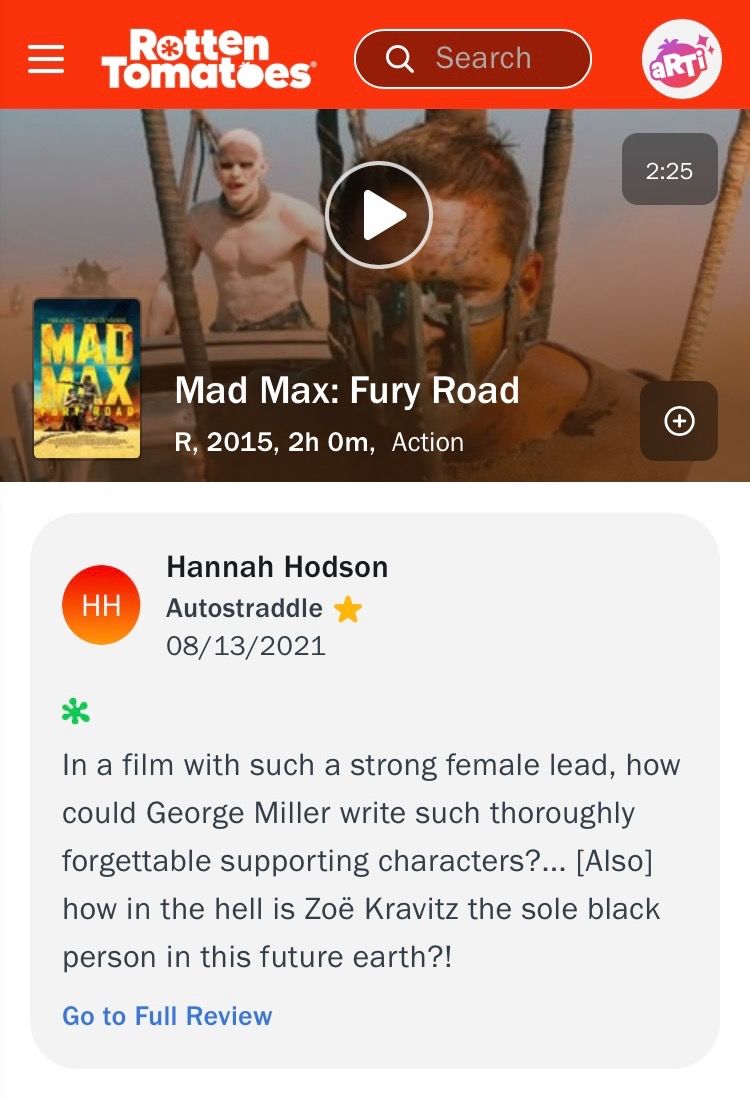The height and width of the screenshot is (1098, 750).
Task: Open the Autostraddle publication link
Action: pos(244,608)
